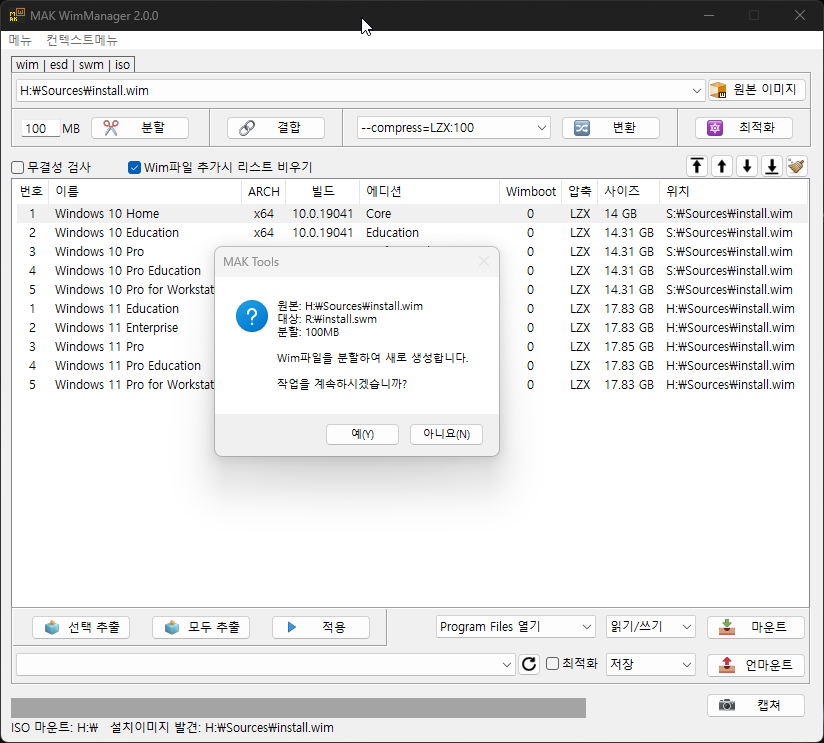Click the 100 MB split size field
This screenshot has height=743, width=824.
(40, 128)
